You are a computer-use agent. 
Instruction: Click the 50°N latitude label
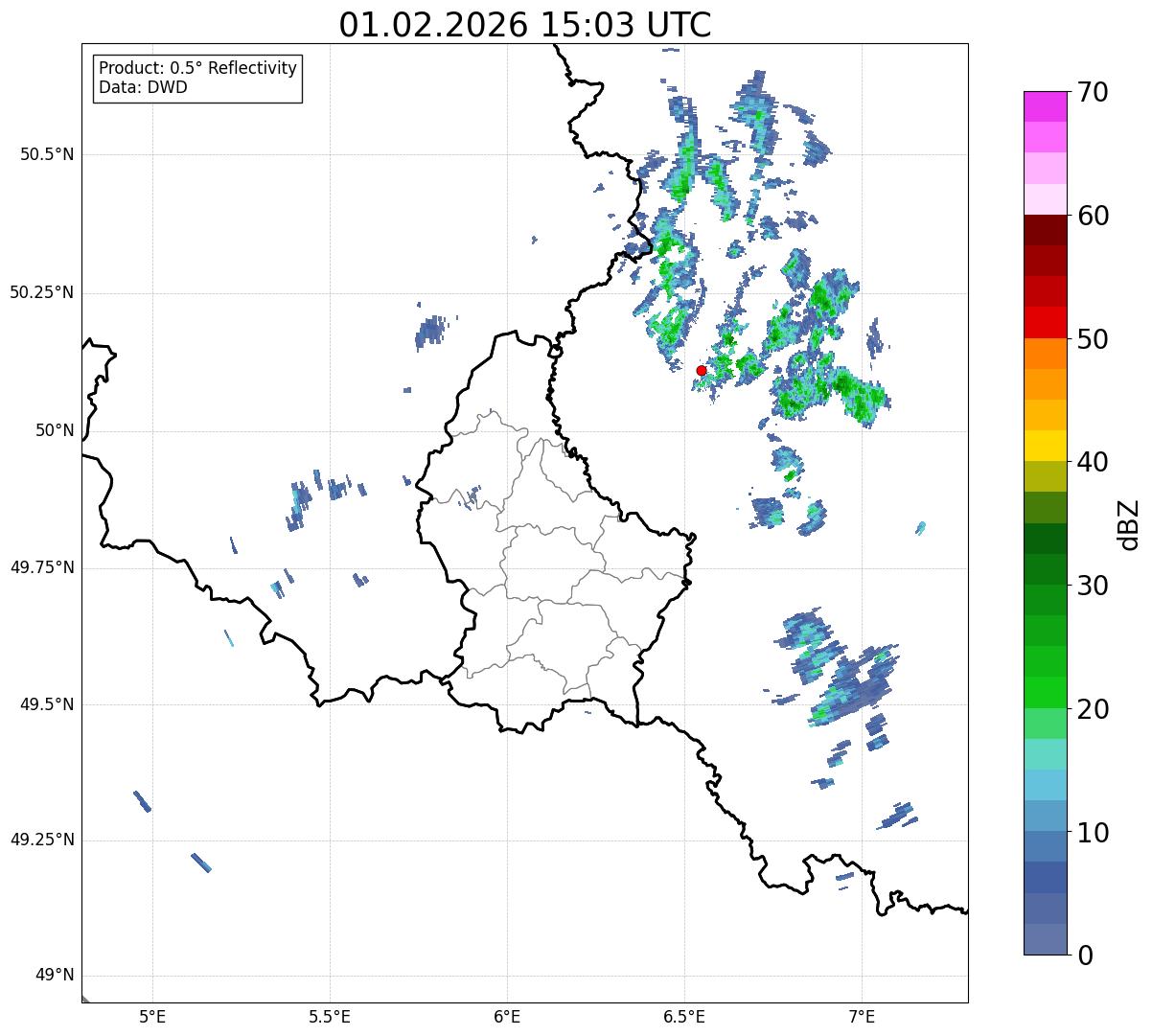pos(55,430)
